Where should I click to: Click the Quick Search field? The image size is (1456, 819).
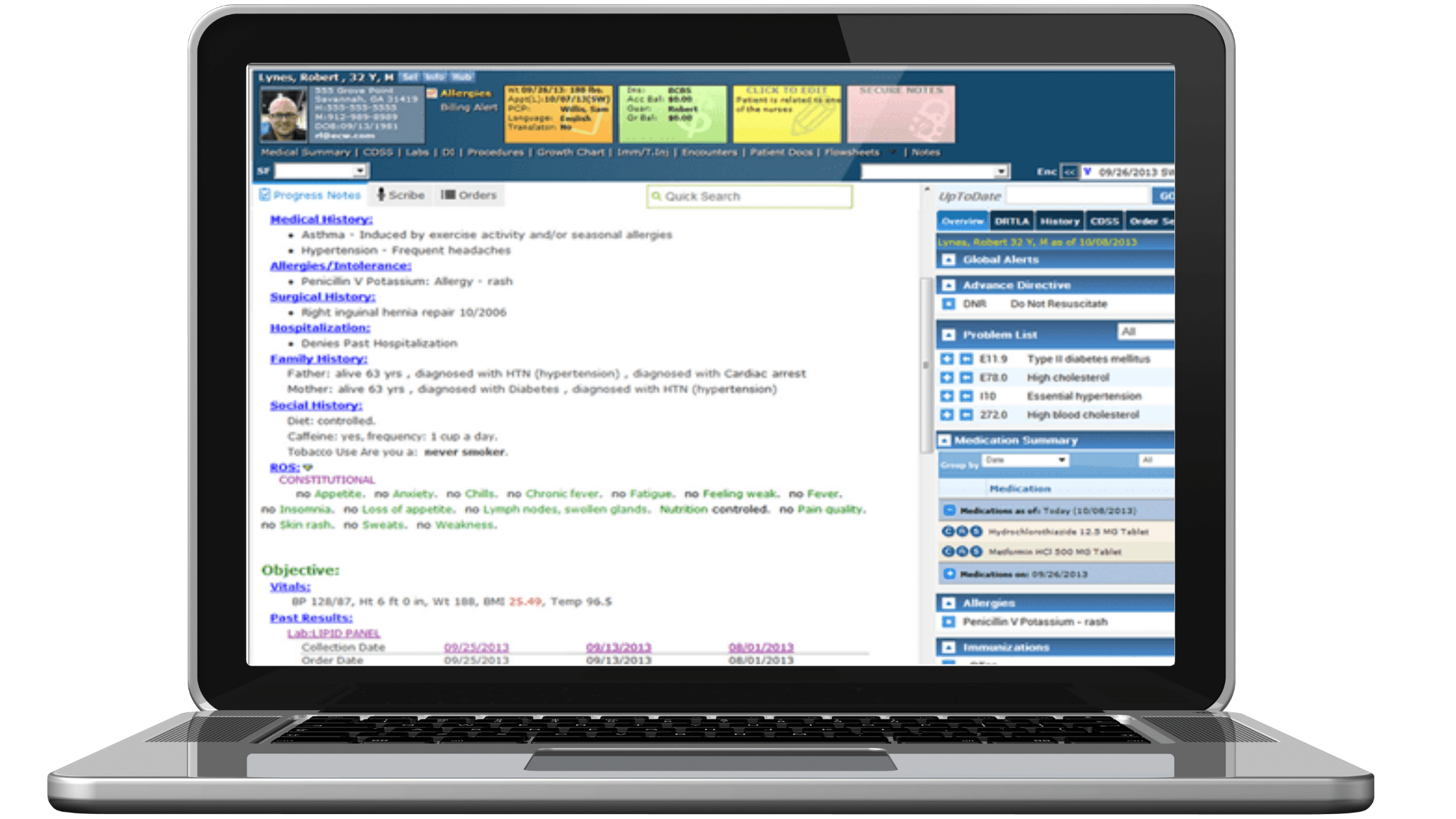coord(749,196)
